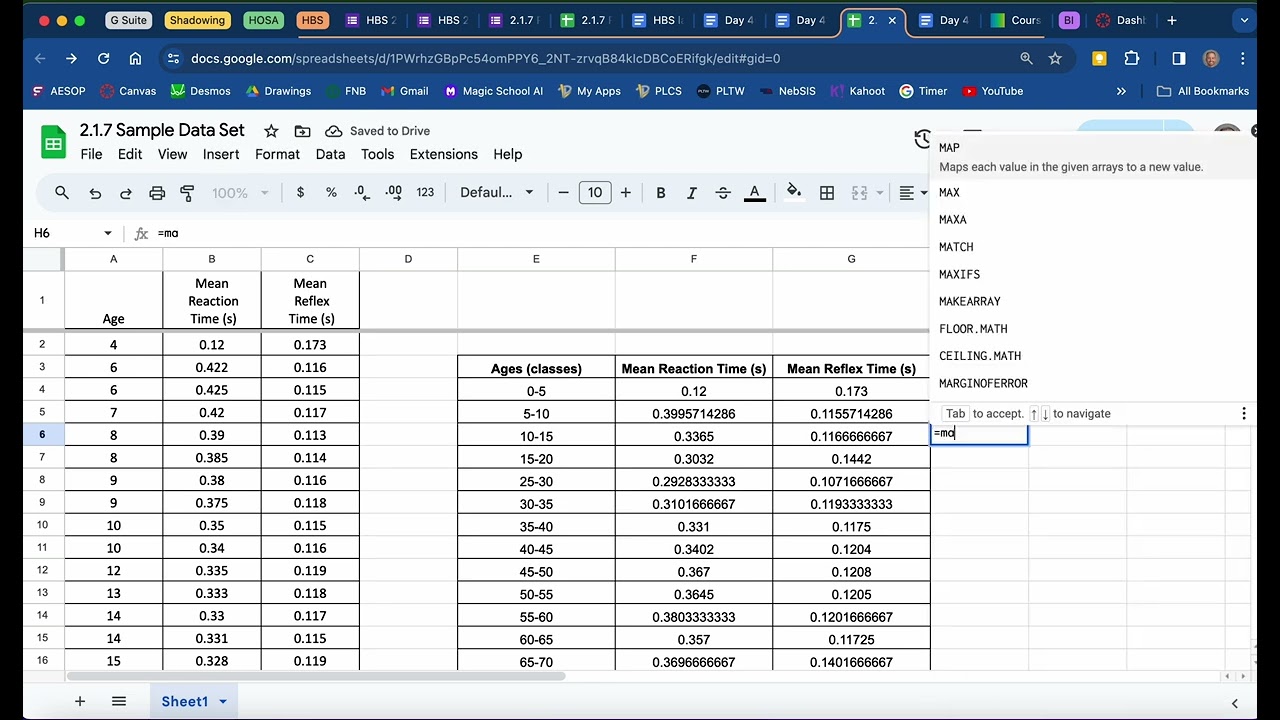The image size is (1280, 720).
Task: Click the font size field showing 10
Action: 595,193
